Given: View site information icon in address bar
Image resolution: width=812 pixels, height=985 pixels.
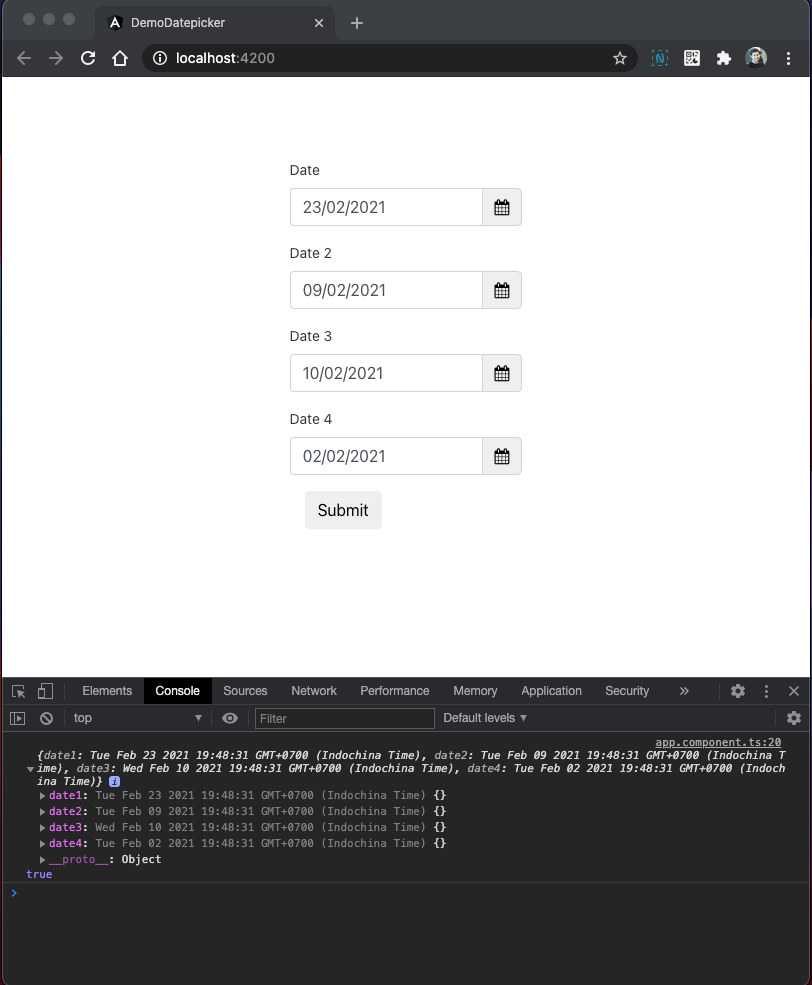Looking at the screenshot, I should pyautogui.click(x=160, y=58).
